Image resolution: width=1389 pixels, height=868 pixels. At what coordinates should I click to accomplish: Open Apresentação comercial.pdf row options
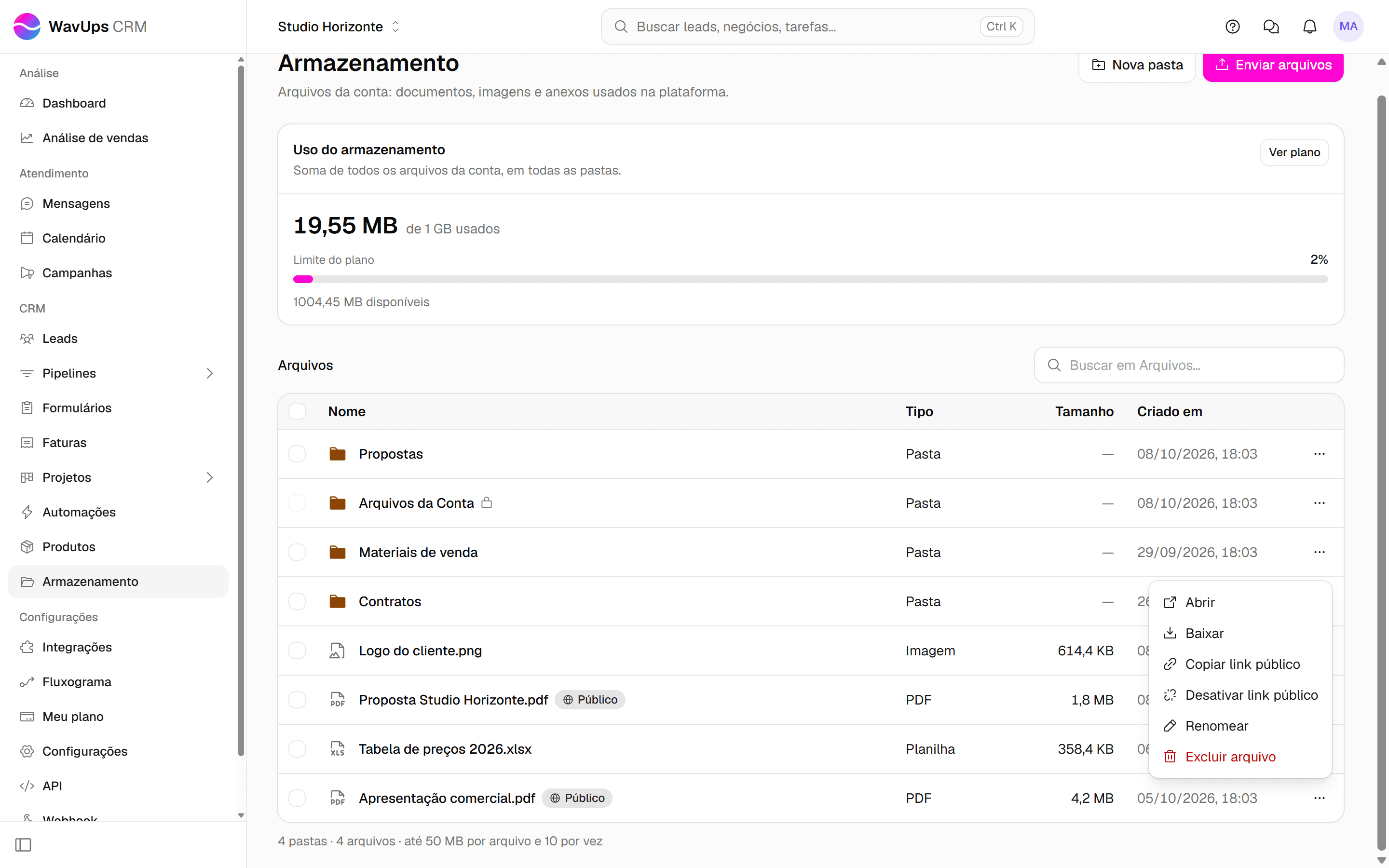tap(1319, 798)
